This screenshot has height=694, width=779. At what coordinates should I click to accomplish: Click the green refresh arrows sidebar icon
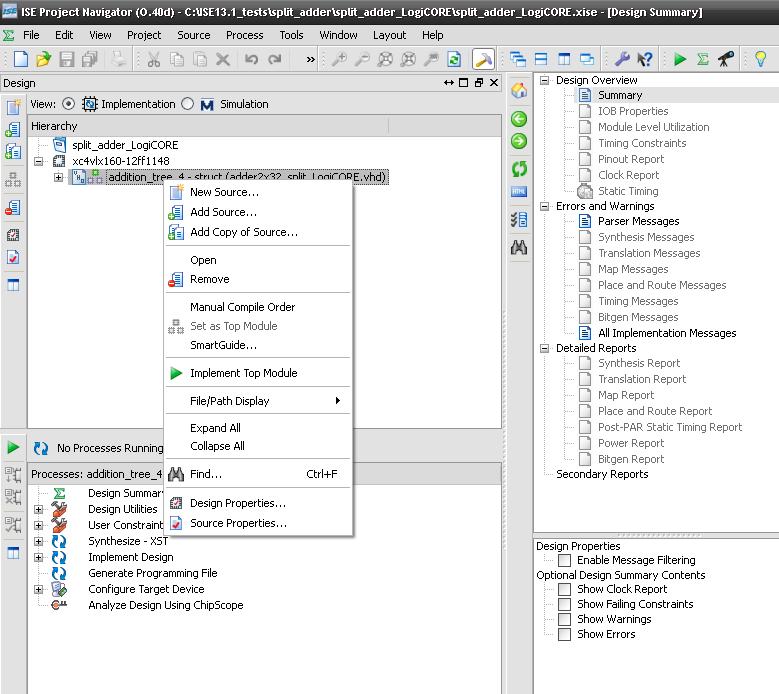[519, 169]
